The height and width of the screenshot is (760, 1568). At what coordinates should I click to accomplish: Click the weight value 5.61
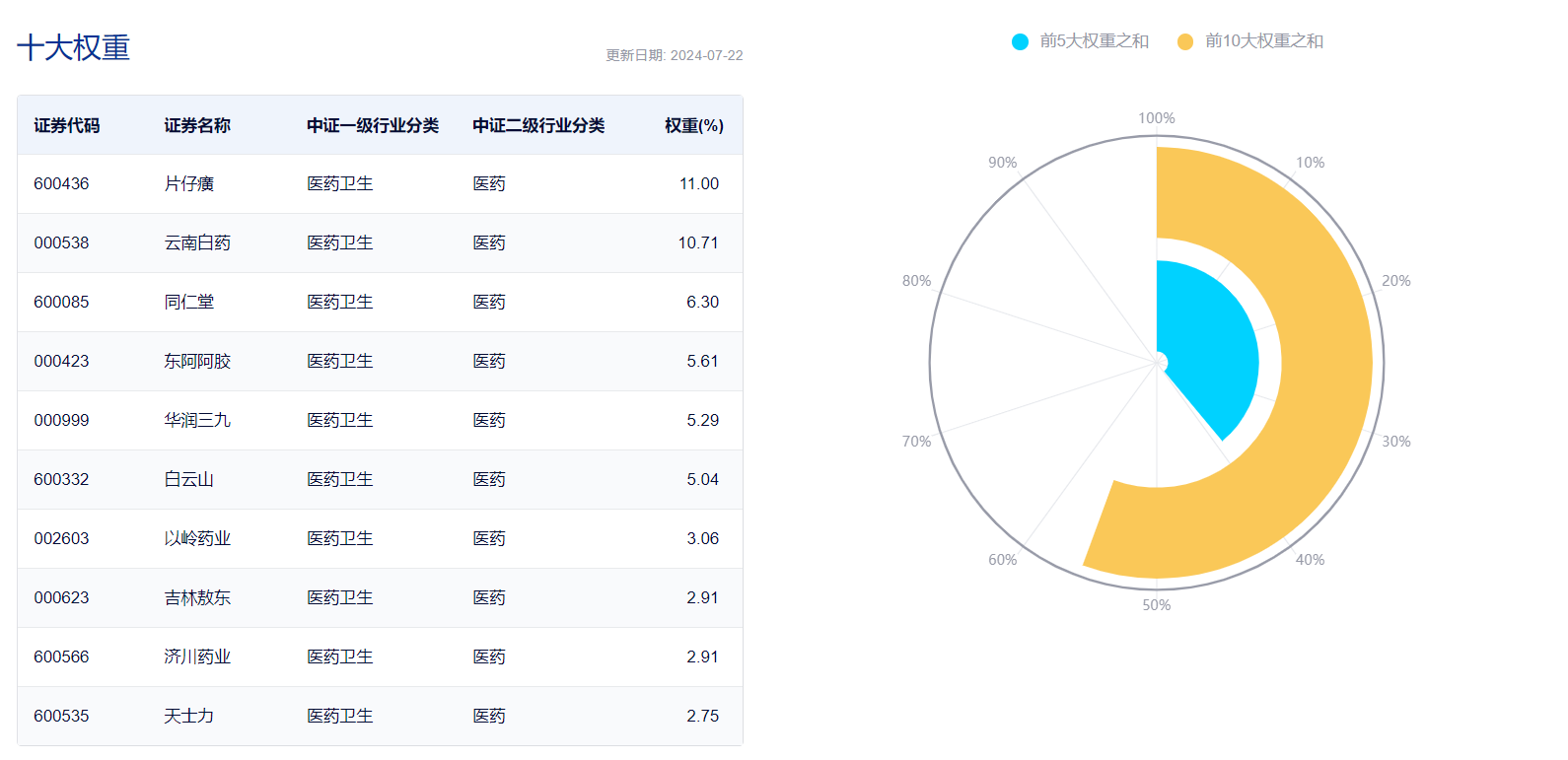click(703, 361)
